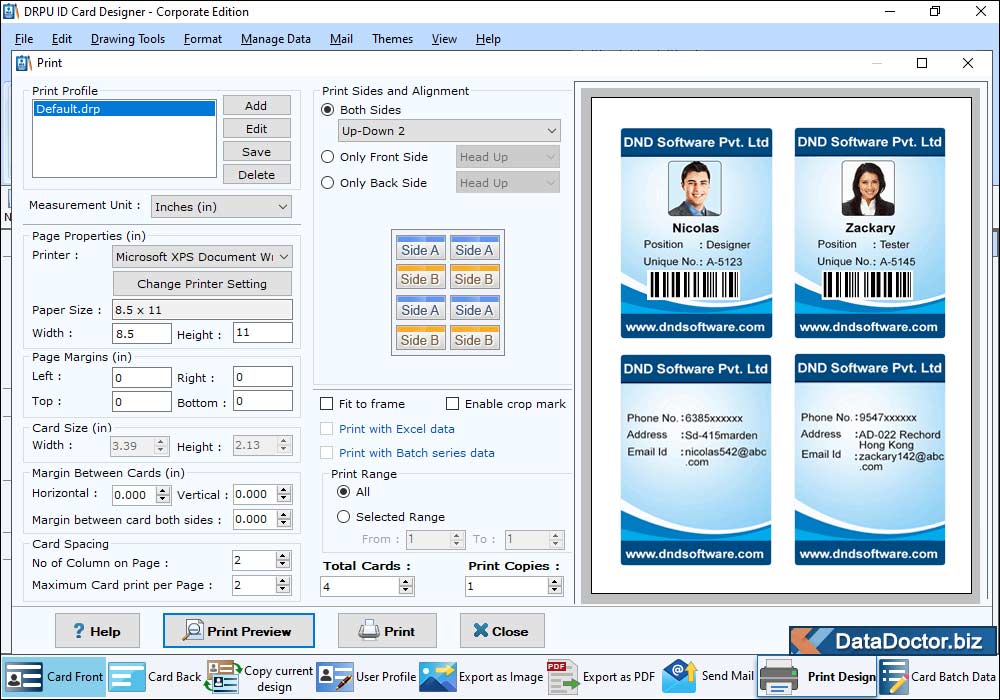Viewport: 1000px width, 700px height.
Task: Select the Both Sides radio button
Action: click(x=327, y=110)
